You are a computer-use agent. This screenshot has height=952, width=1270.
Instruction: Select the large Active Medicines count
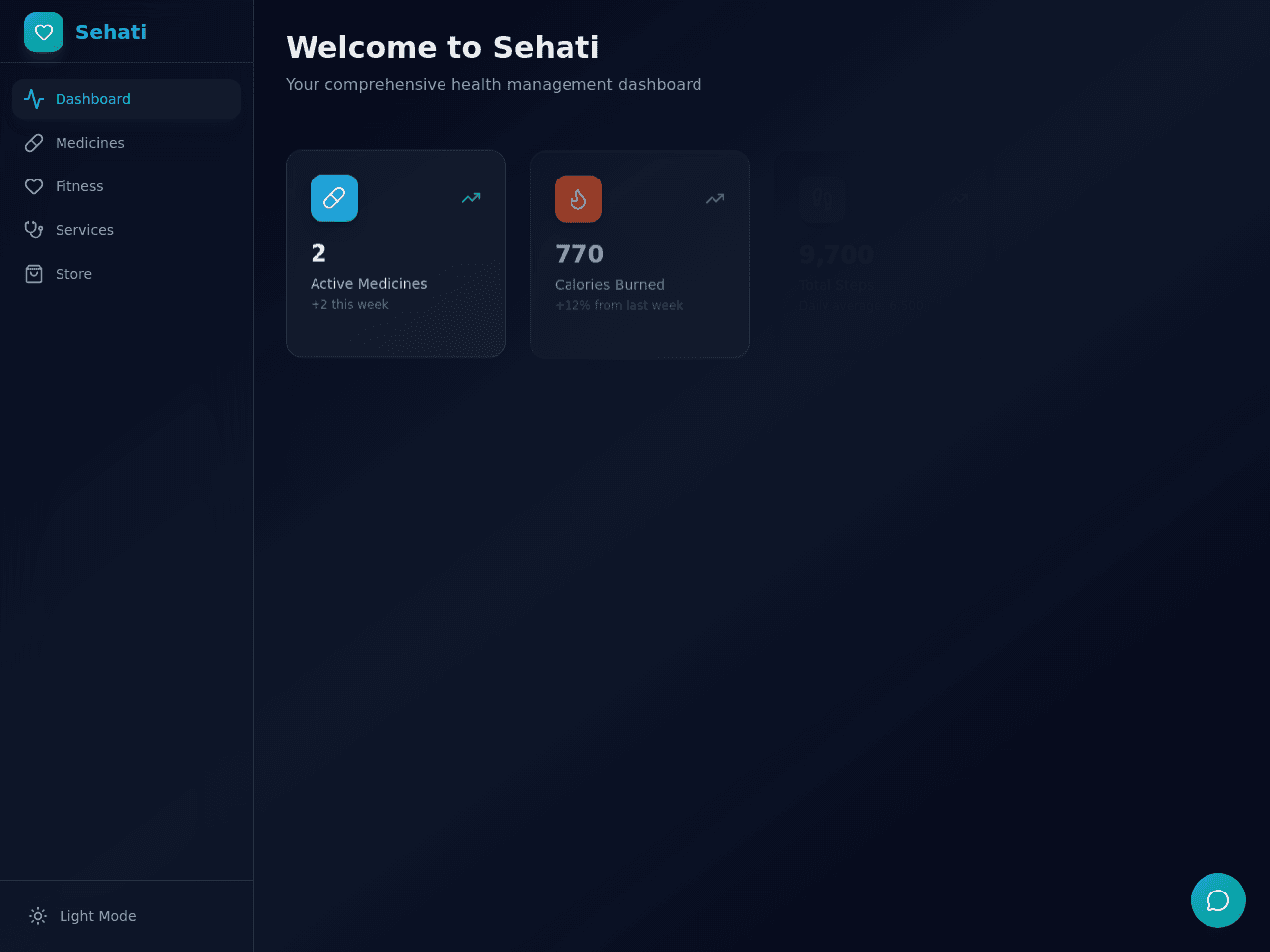(318, 253)
